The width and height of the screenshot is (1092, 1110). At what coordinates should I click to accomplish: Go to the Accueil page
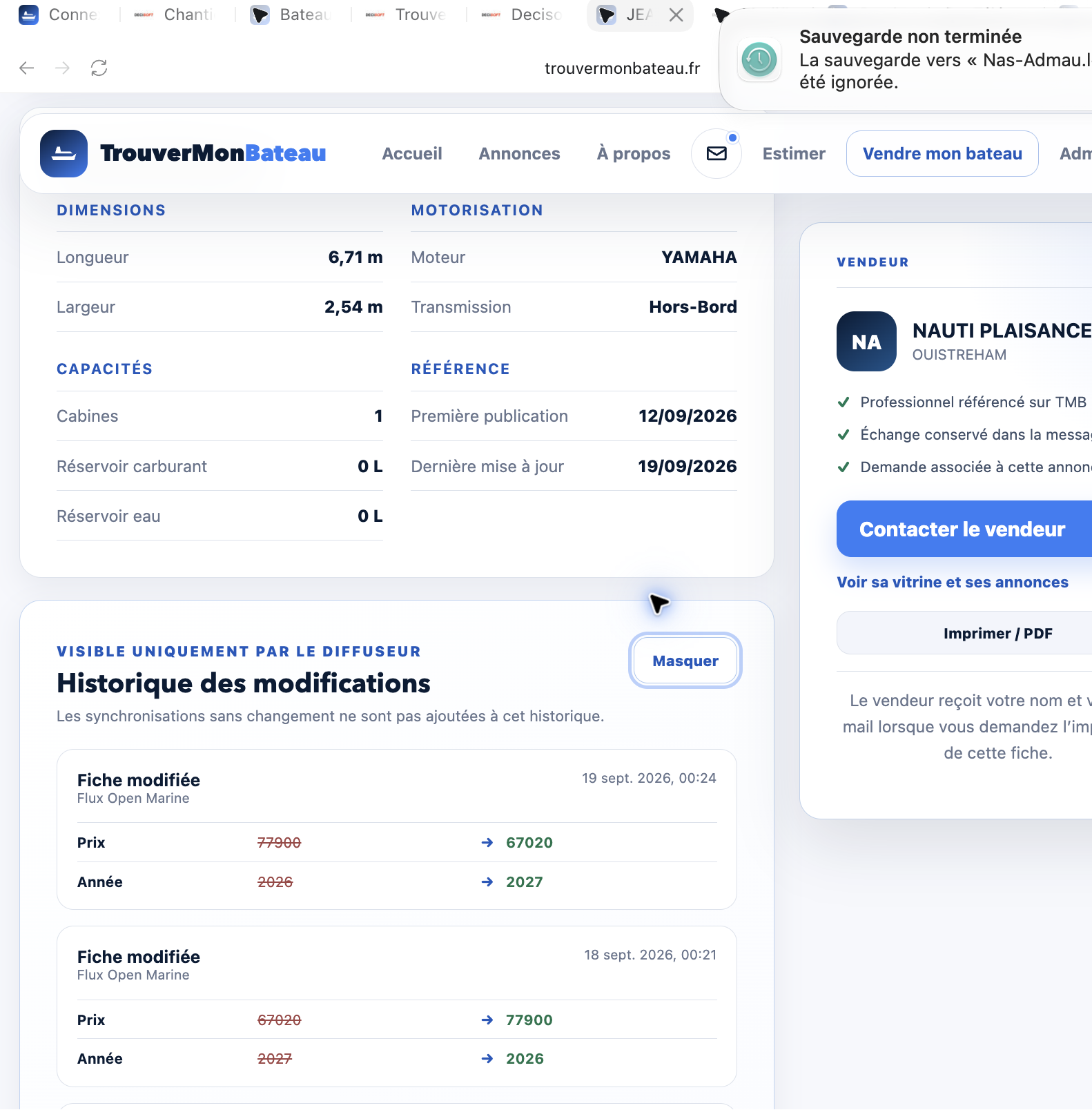412,153
